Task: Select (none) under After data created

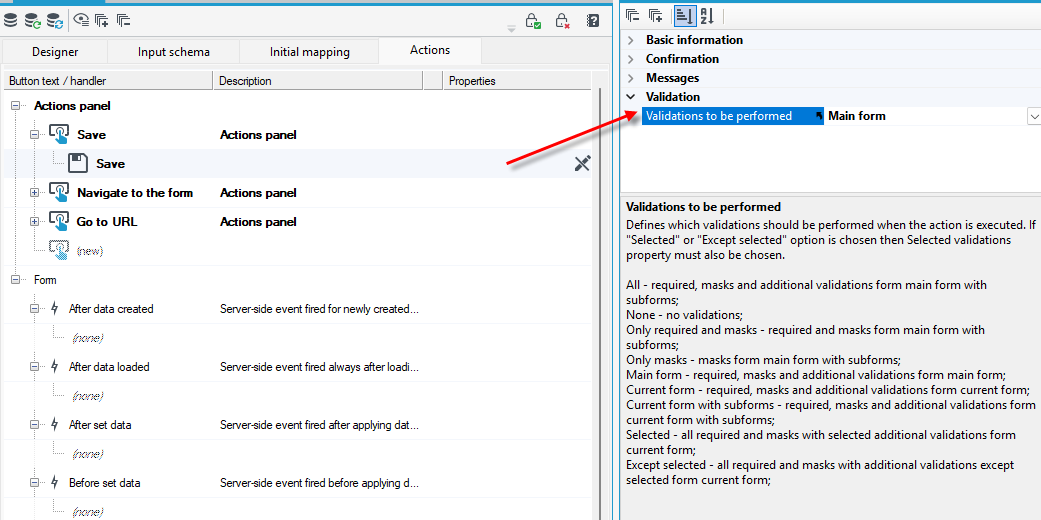Action: click(x=87, y=338)
